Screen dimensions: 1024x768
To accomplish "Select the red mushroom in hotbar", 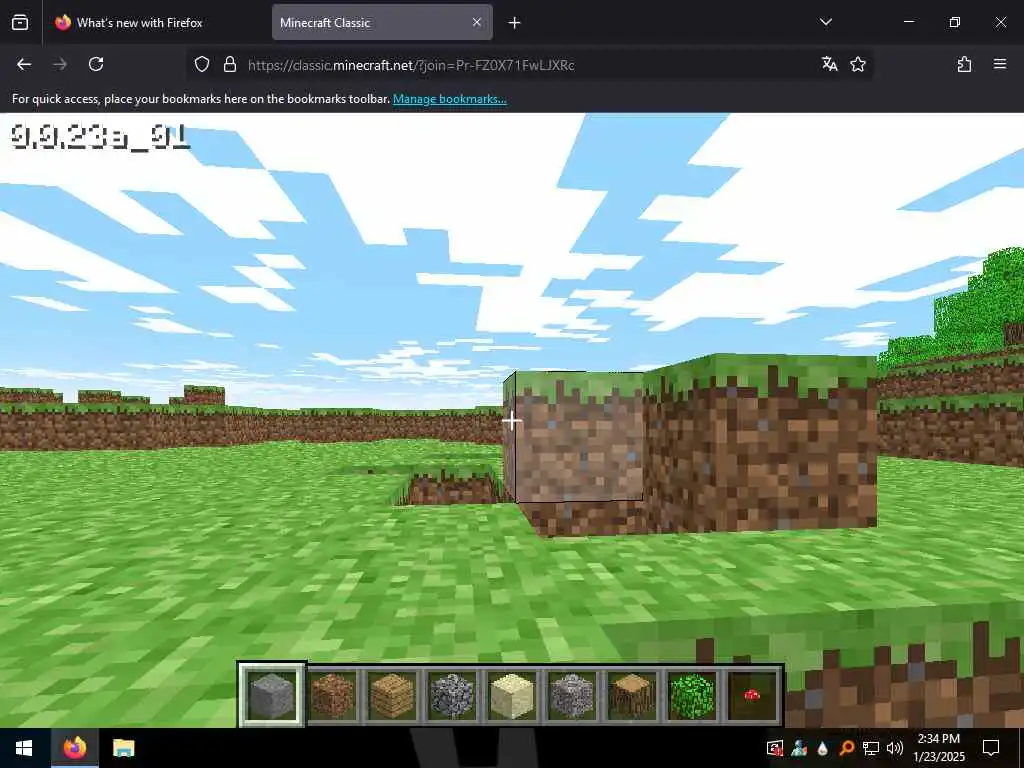I will pos(752,695).
